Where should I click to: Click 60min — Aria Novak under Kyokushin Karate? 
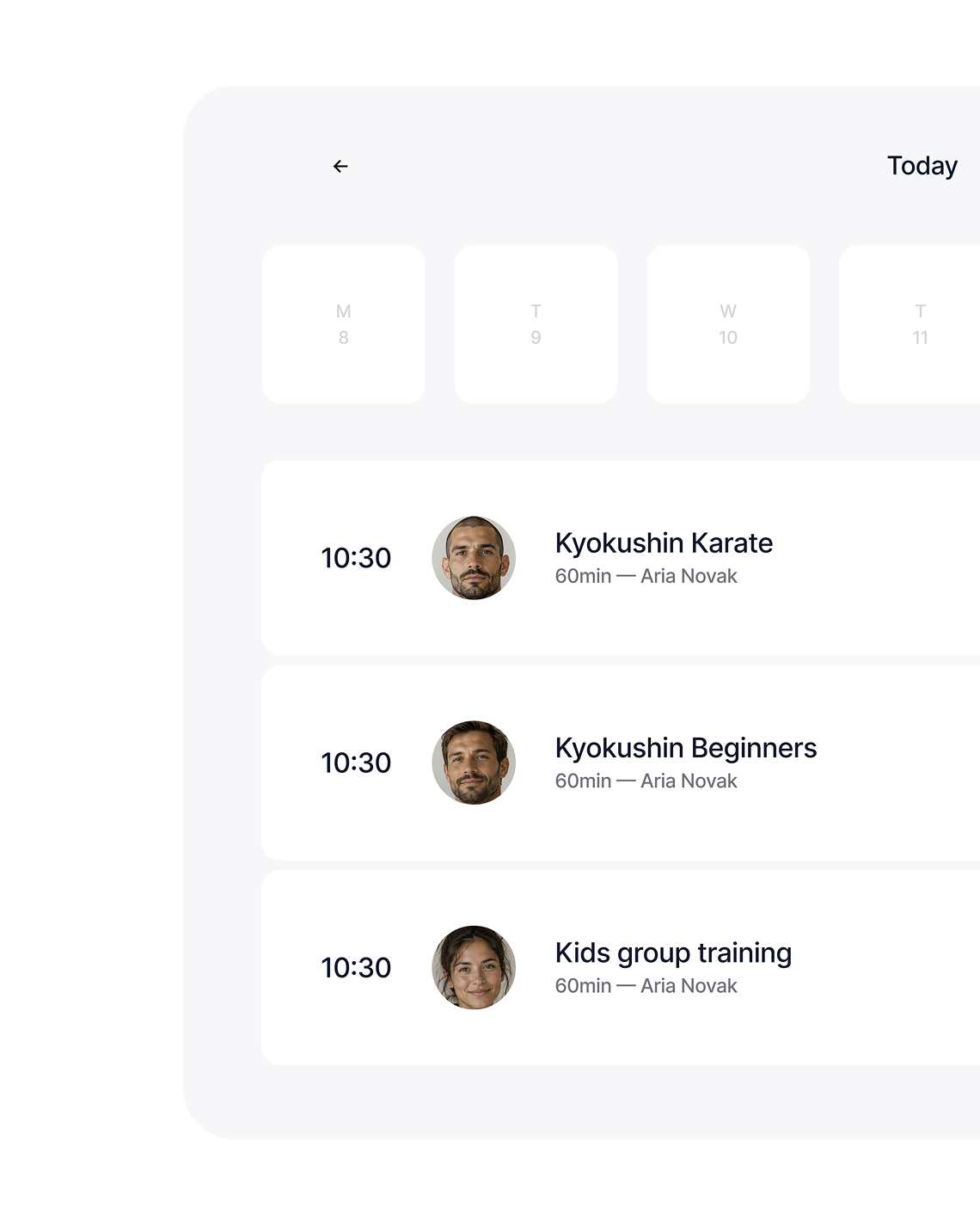coord(646,576)
